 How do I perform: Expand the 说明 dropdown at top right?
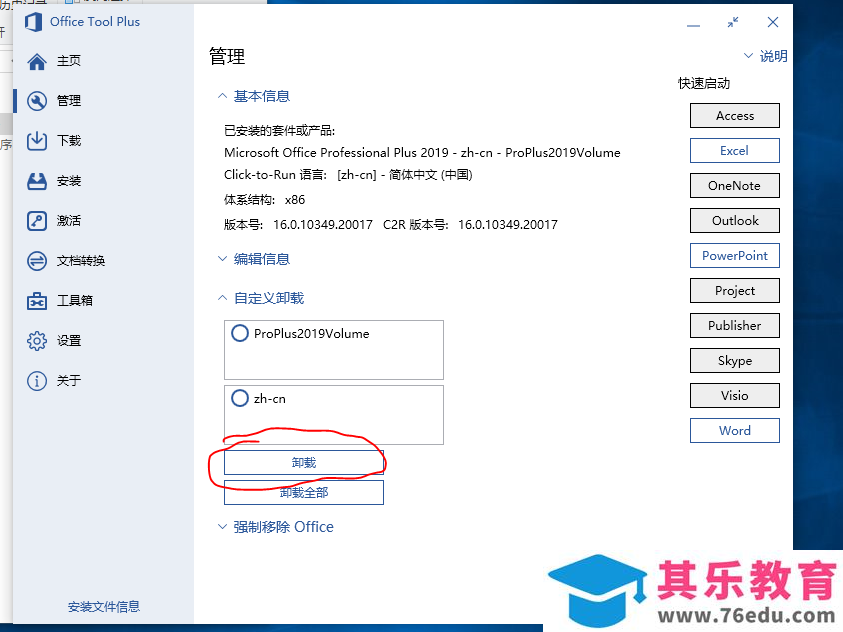click(x=766, y=56)
